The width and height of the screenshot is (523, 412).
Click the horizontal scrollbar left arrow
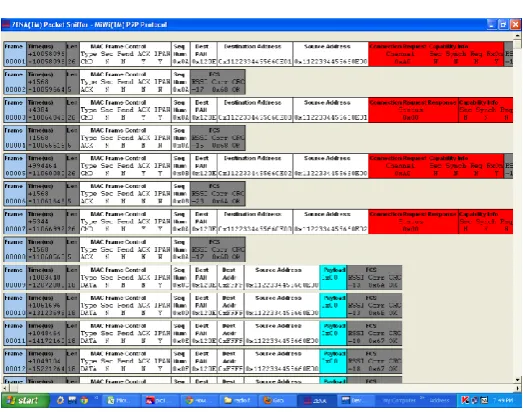4,388
